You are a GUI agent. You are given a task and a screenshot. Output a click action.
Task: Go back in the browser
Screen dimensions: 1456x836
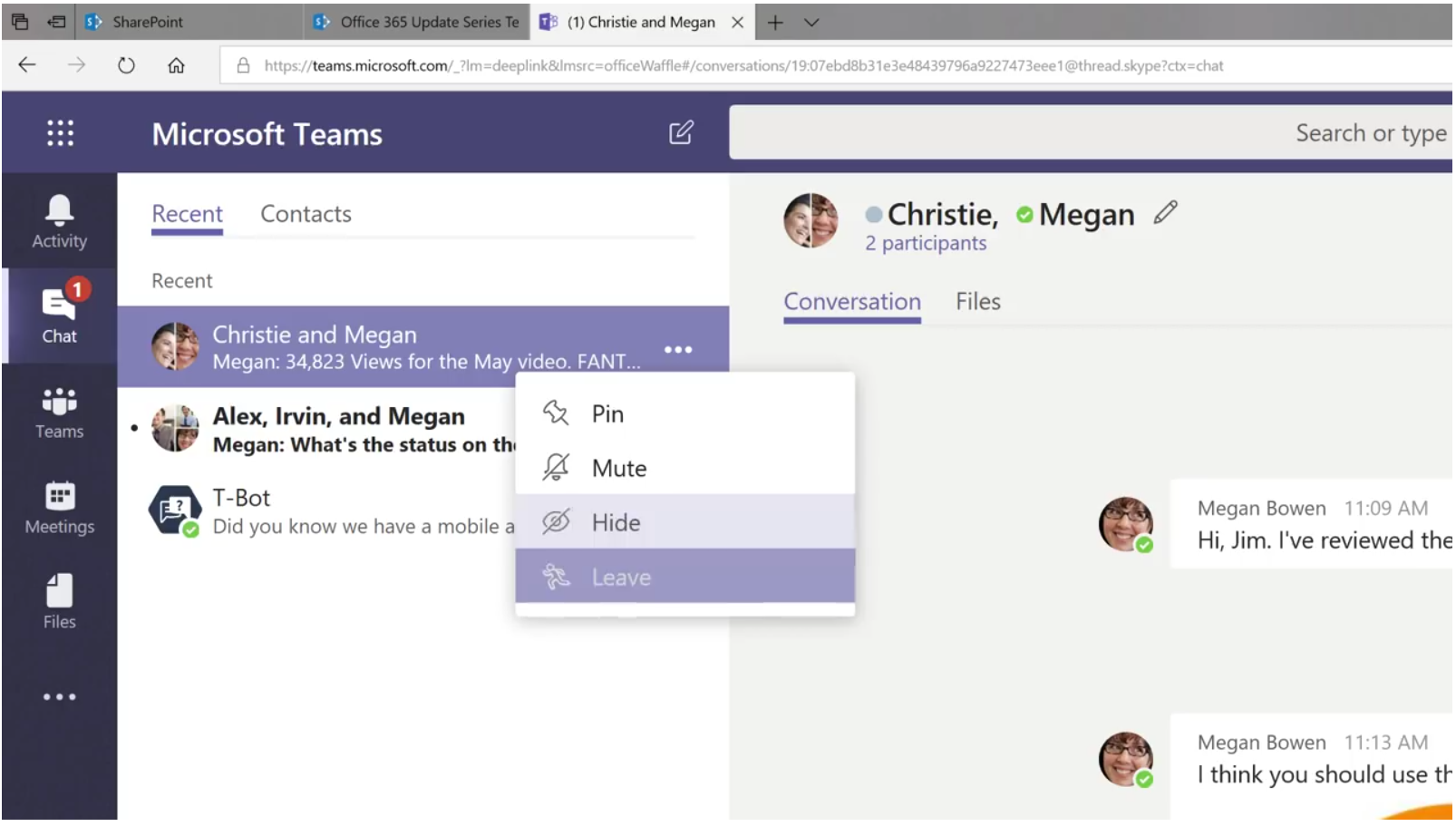pos(27,64)
